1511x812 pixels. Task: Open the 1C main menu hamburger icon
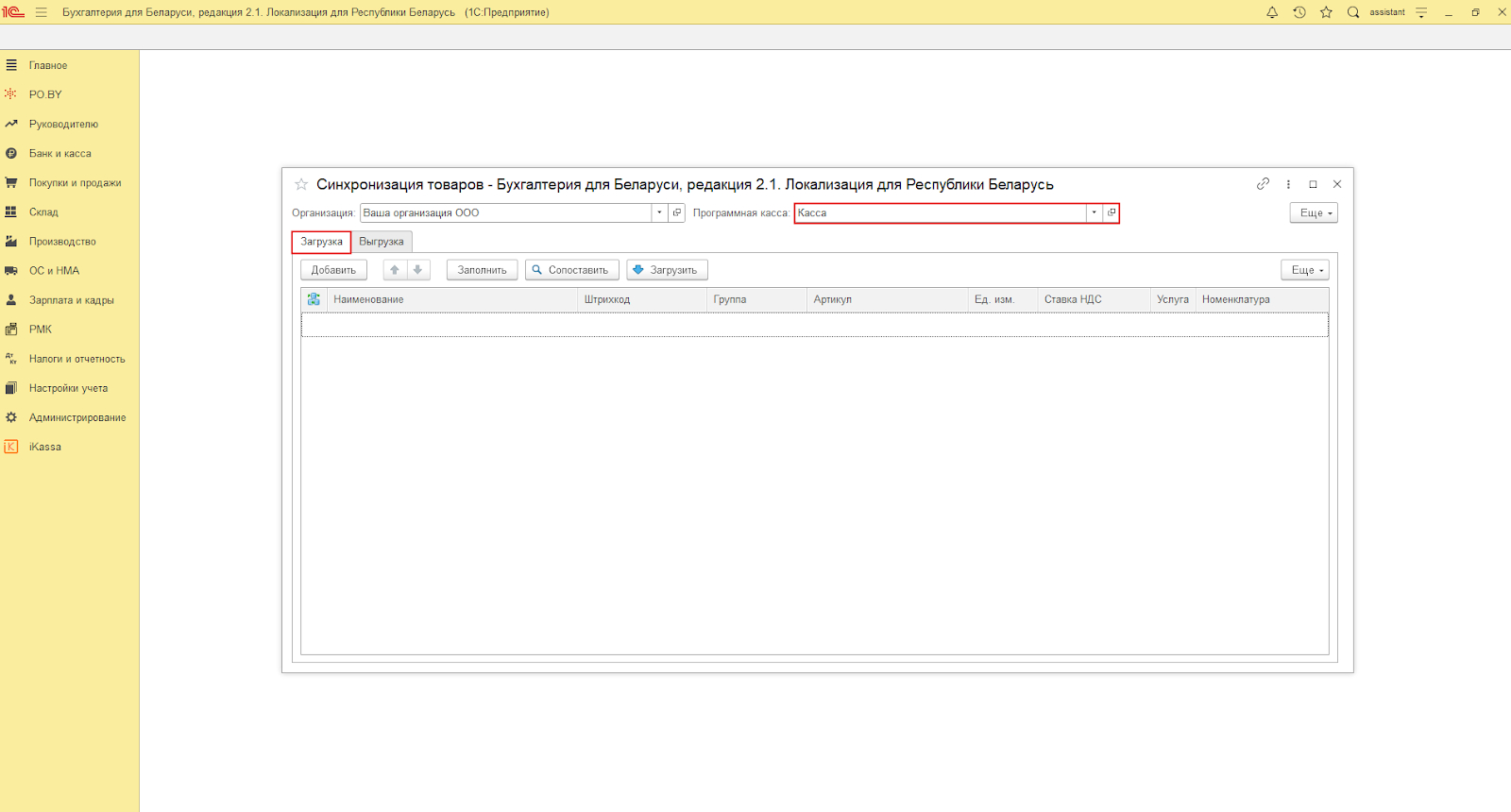[41, 12]
